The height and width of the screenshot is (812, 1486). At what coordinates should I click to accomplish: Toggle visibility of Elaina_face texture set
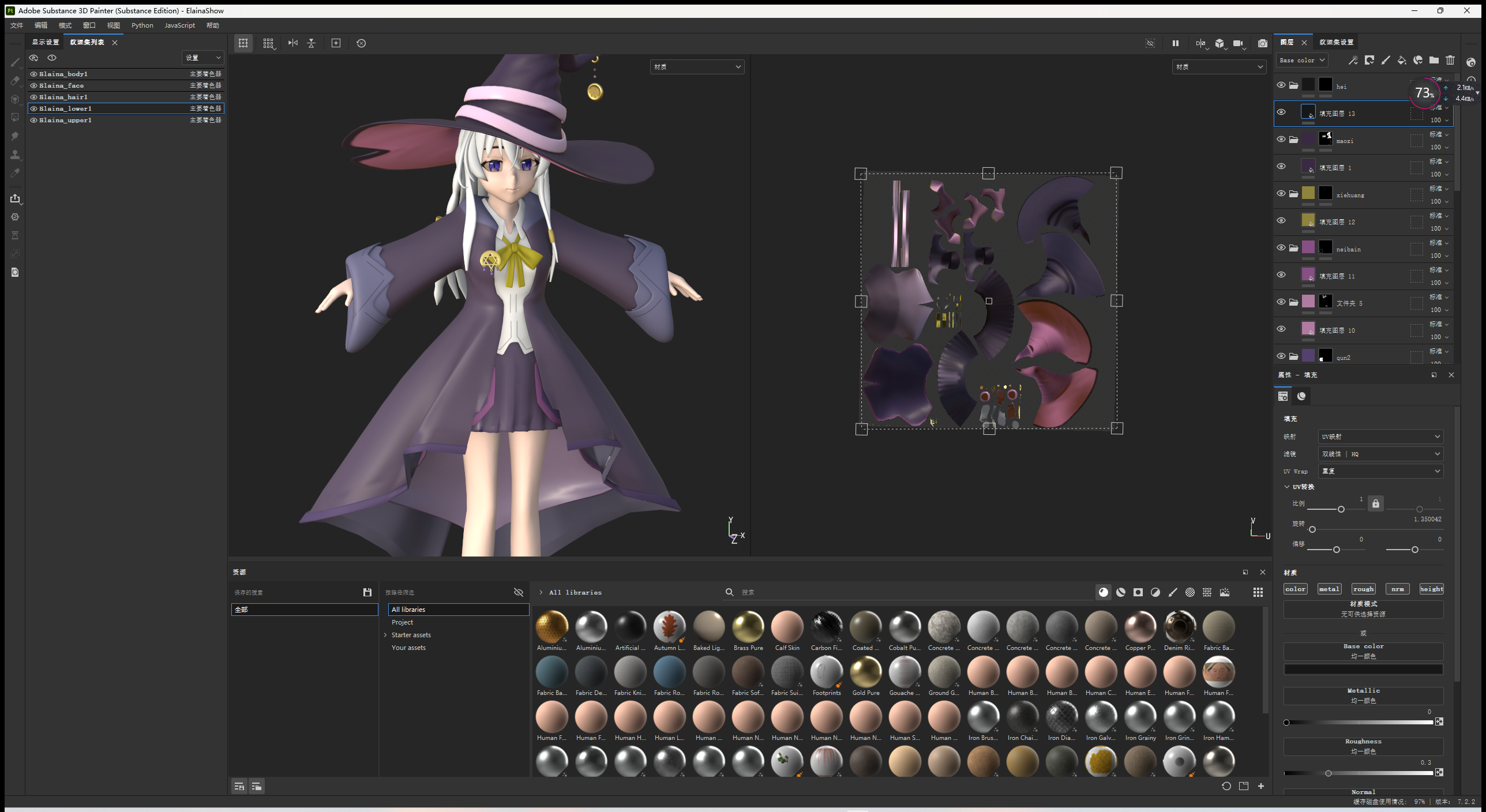[x=34, y=85]
